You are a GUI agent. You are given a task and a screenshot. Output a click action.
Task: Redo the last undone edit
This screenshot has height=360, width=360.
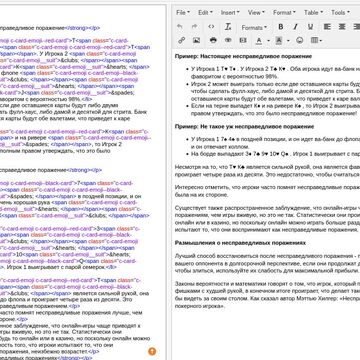(x=195, y=27)
